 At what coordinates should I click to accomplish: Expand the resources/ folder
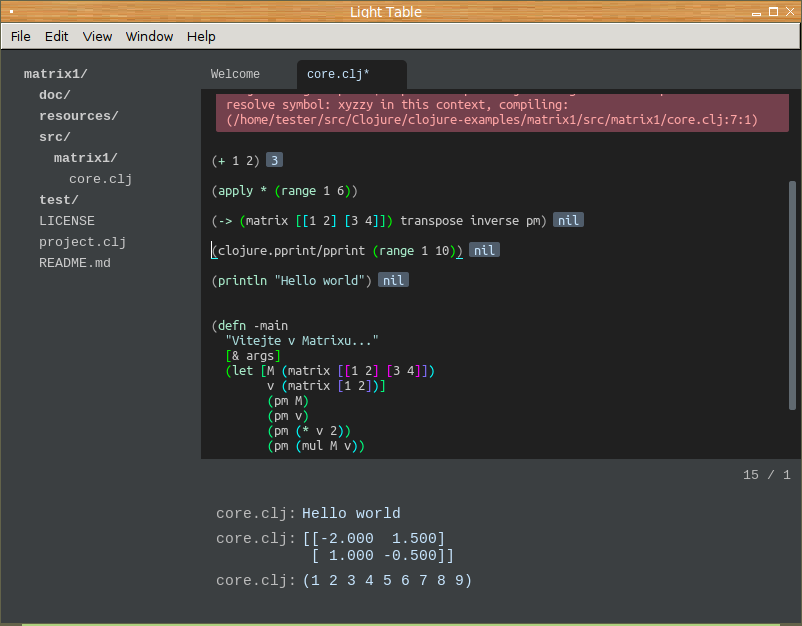click(x=78, y=116)
